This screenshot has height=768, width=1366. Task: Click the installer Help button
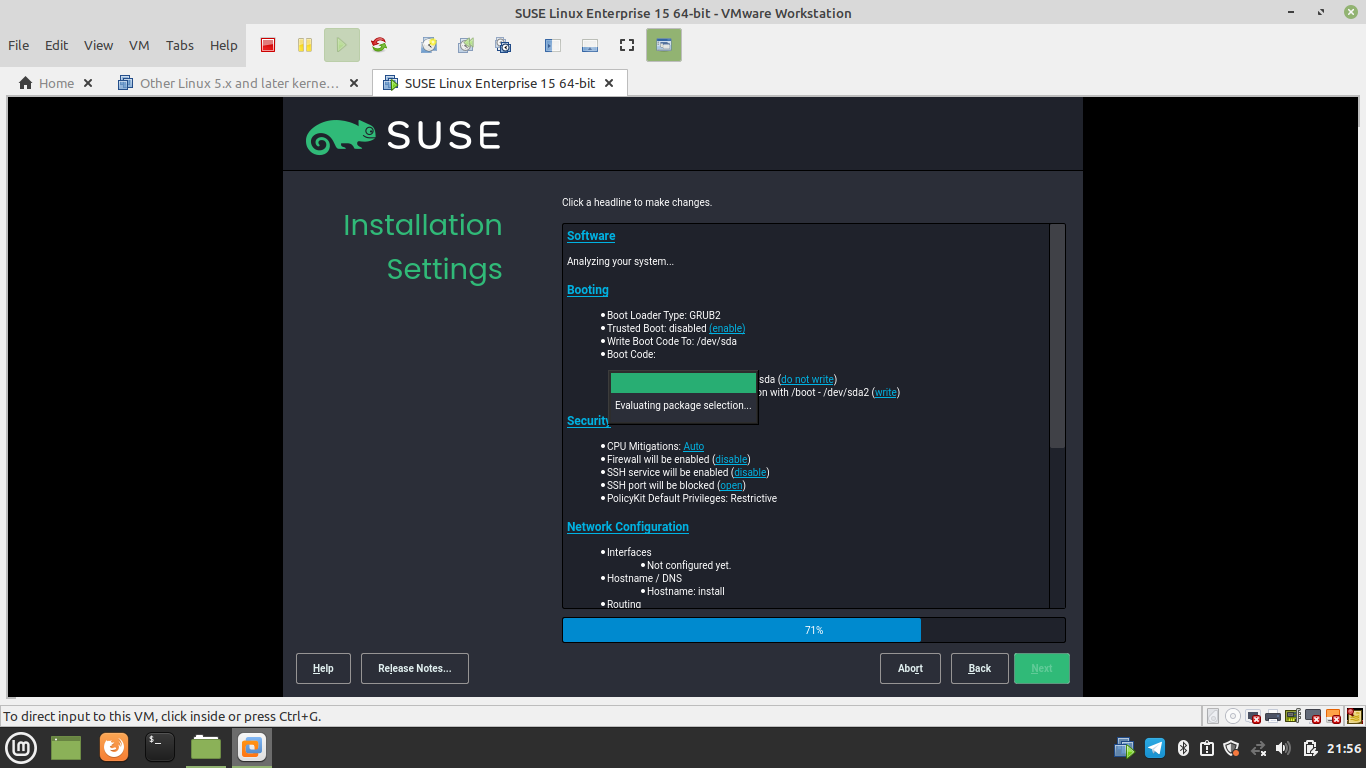[323, 668]
